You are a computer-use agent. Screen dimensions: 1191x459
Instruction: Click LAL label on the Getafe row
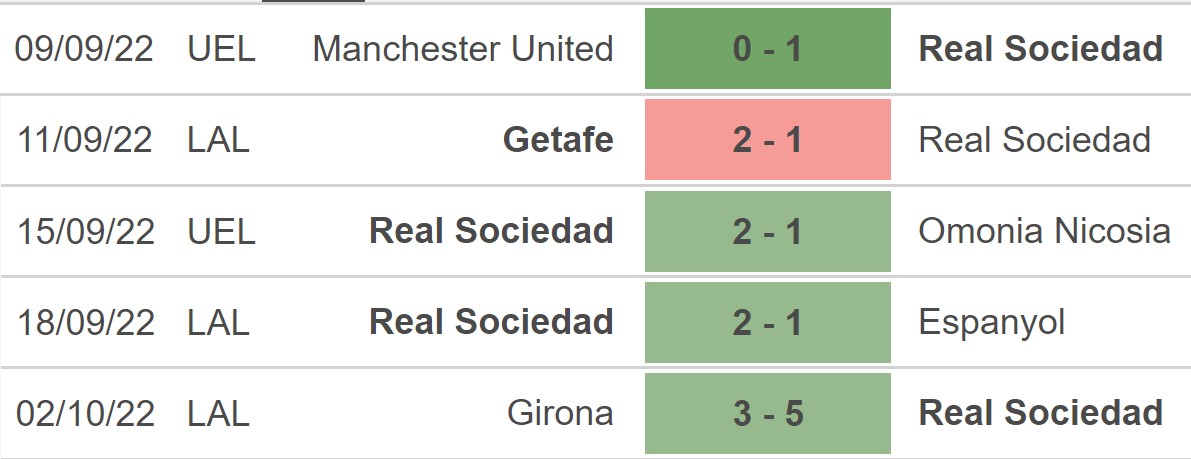pos(218,140)
